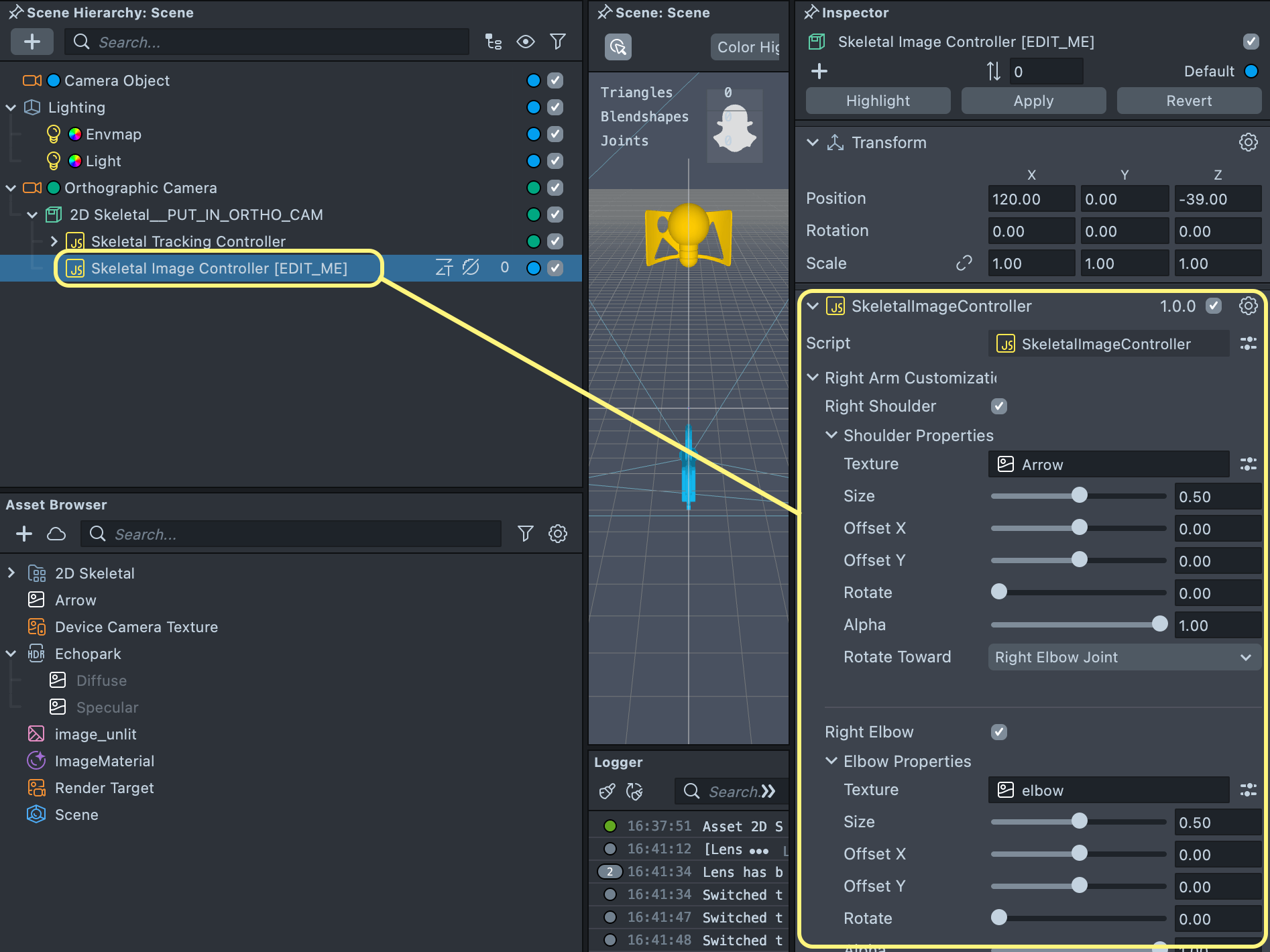The width and height of the screenshot is (1270, 952).
Task: Click the add object plus button in Scene Hierarchy
Action: tap(32, 42)
